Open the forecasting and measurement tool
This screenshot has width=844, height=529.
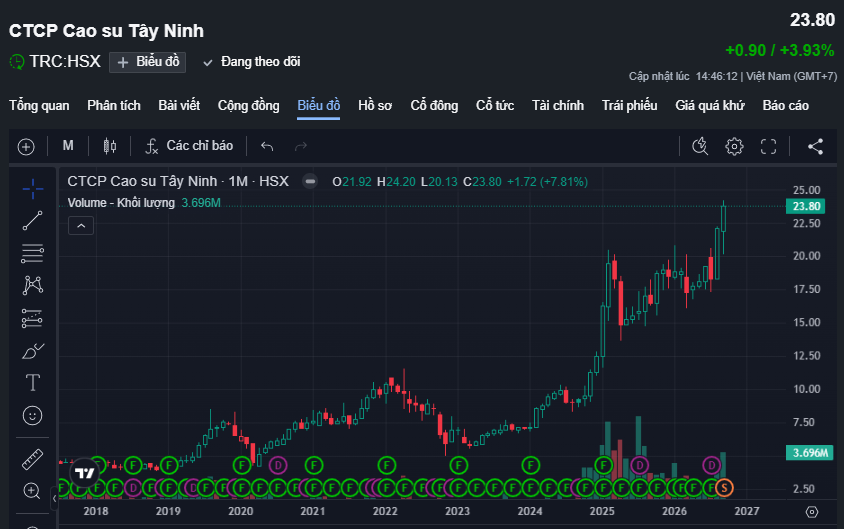point(33,318)
